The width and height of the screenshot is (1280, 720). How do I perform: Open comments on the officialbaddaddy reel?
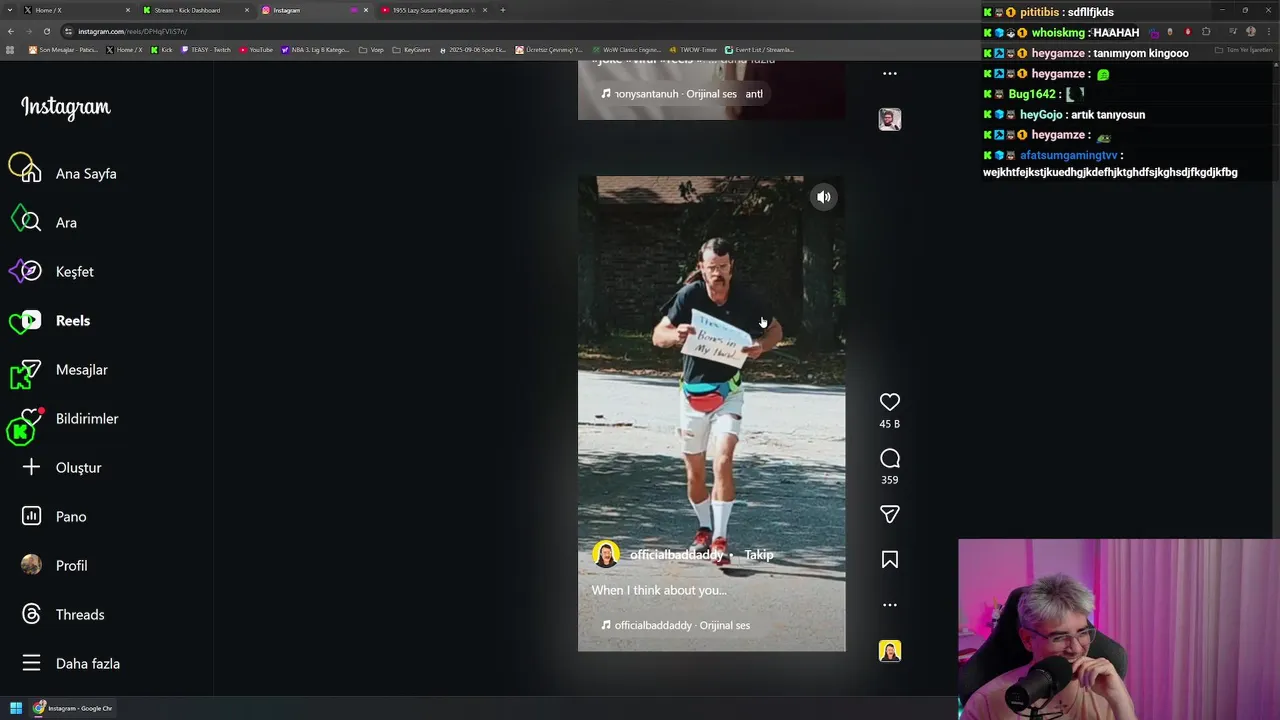pyautogui.click(x=890, y=459)
